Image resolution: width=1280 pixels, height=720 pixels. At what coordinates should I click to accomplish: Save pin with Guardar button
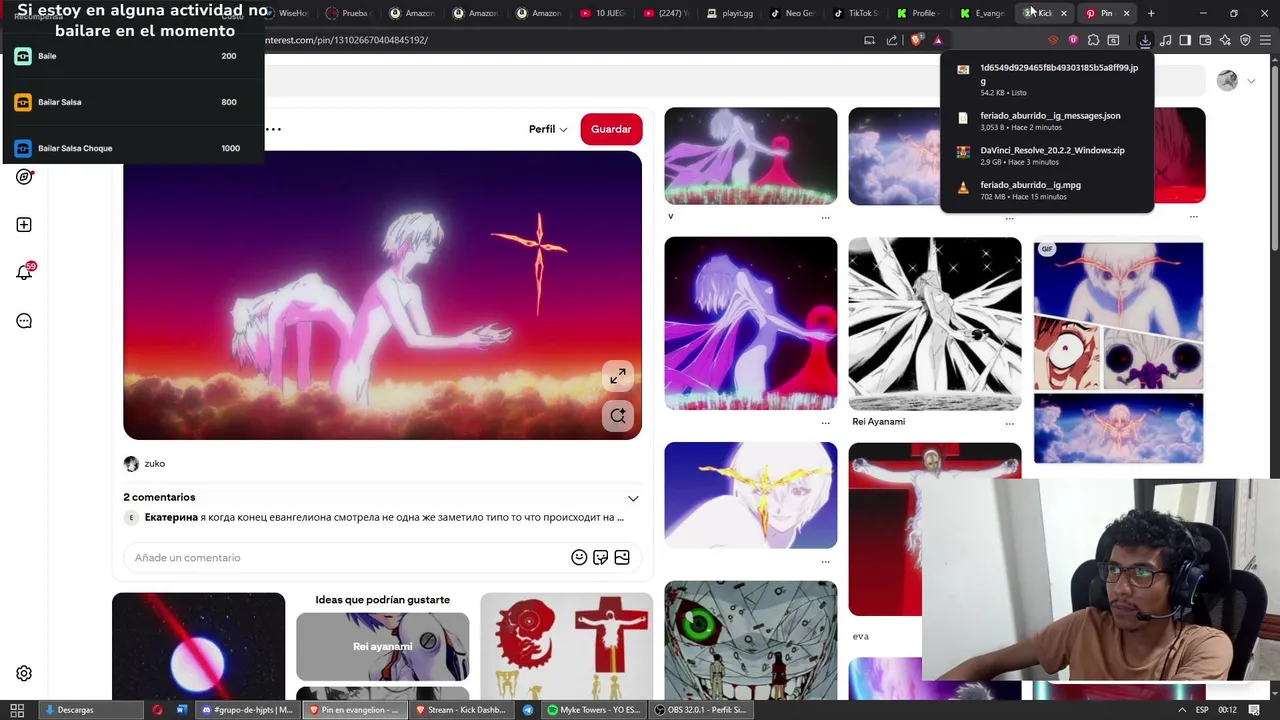(611, 129)
